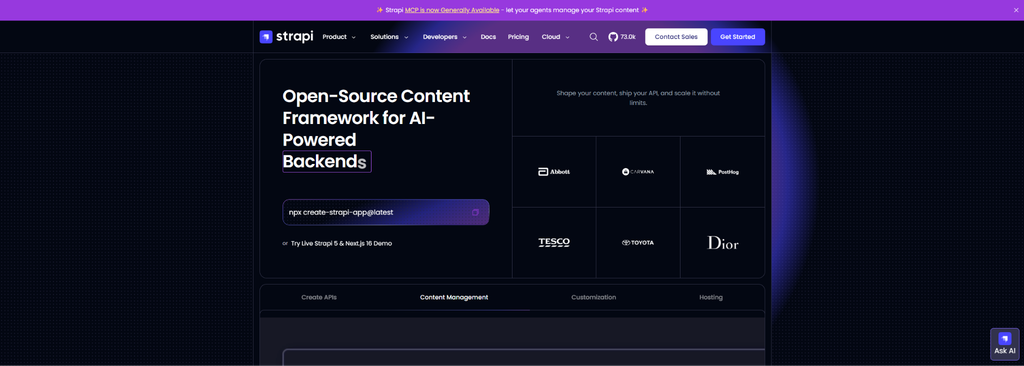Switch to the Create APIs tab
Image resolution: width=1024 pixels, height=366 pixels.
point(319,297)
